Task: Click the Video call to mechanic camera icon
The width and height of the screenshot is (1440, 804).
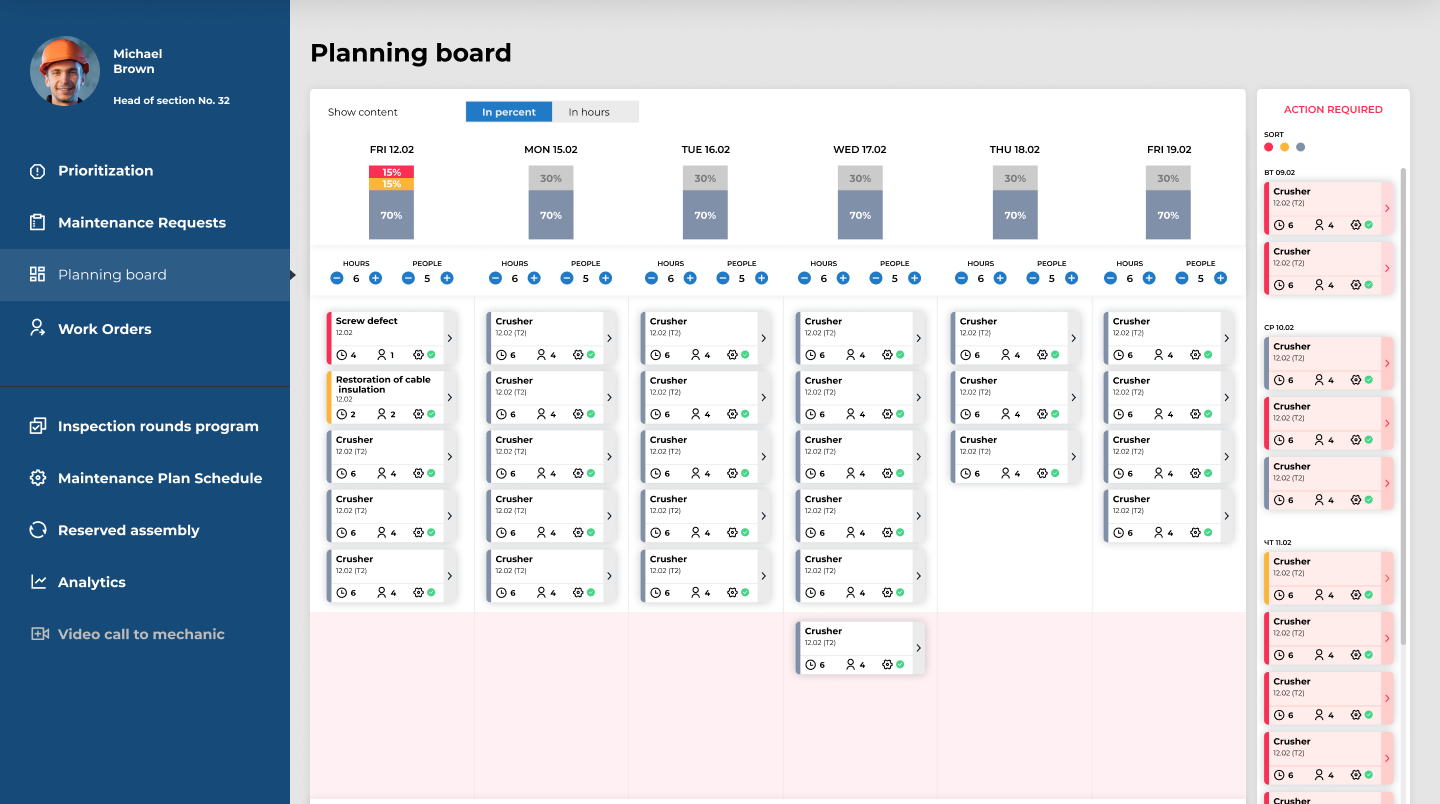Action: pos(40,634)
